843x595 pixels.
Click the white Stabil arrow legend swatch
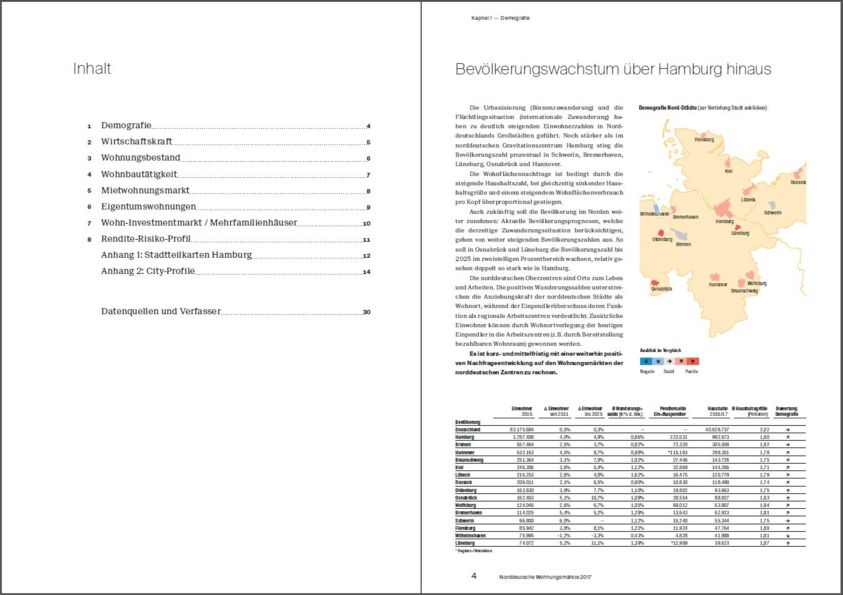(x=669, y=362)
